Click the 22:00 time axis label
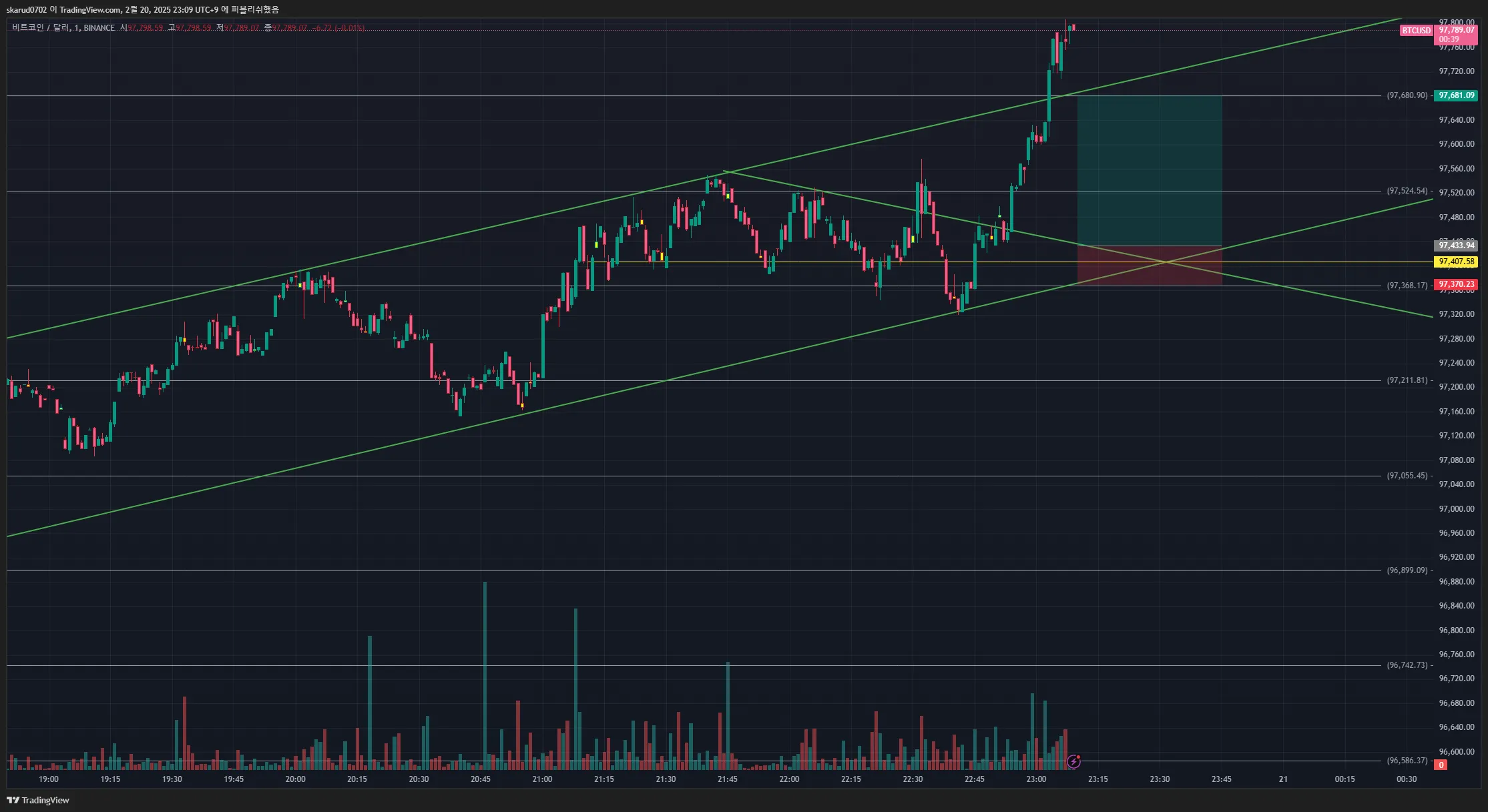The height and width of the screenshot is (812, 1488). point(789,779)
